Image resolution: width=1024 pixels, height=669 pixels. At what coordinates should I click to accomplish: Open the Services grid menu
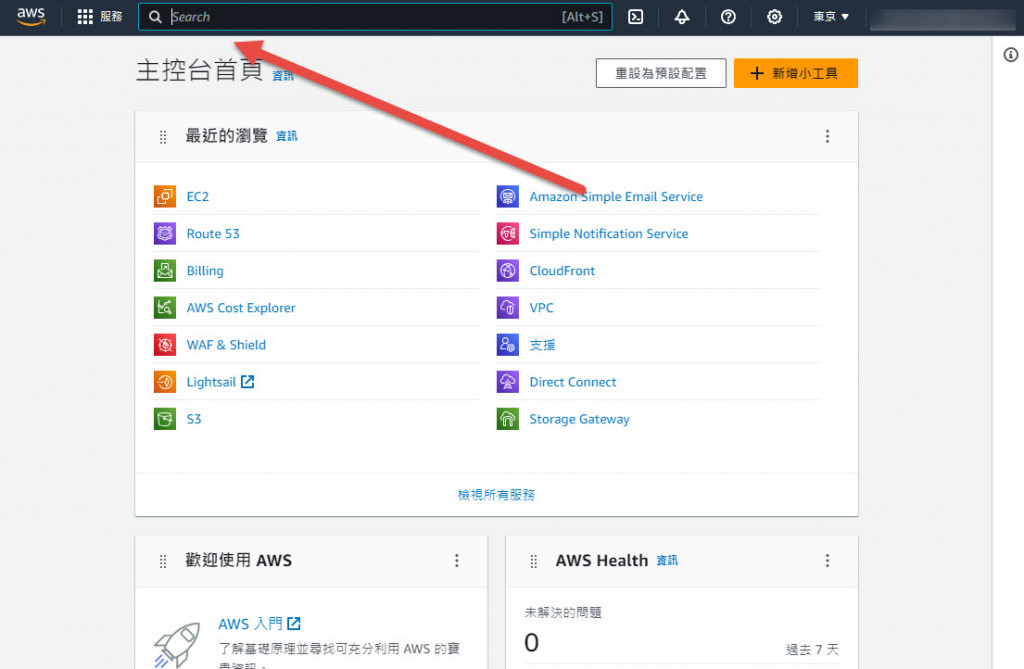tap(99, 16)
